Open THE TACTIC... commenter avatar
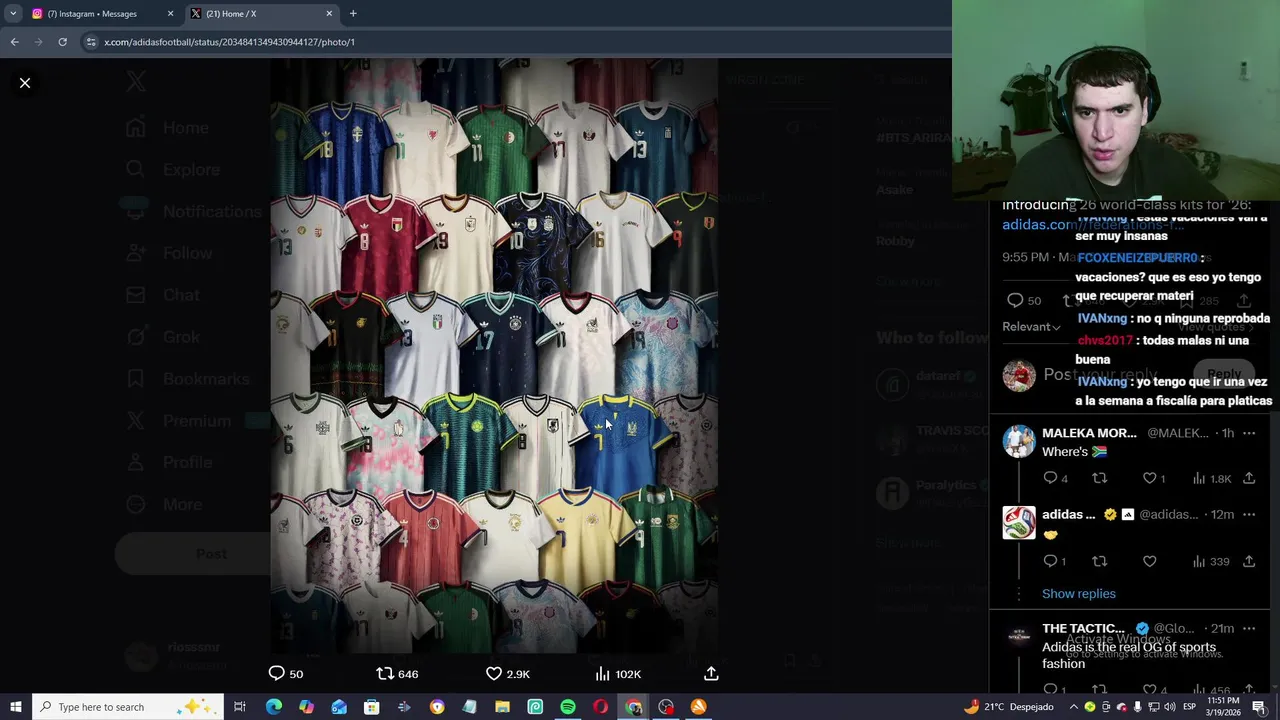Screen dimensions: 1280x720 tap(1019, 637)
